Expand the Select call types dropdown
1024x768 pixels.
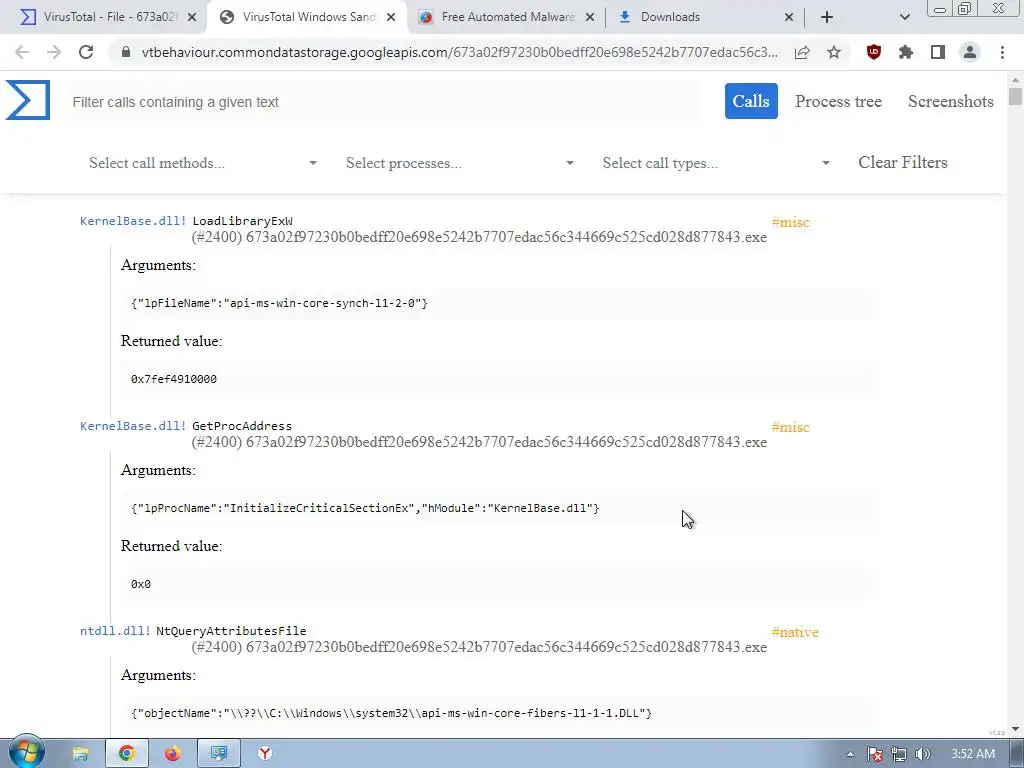(x=716, y=163)
